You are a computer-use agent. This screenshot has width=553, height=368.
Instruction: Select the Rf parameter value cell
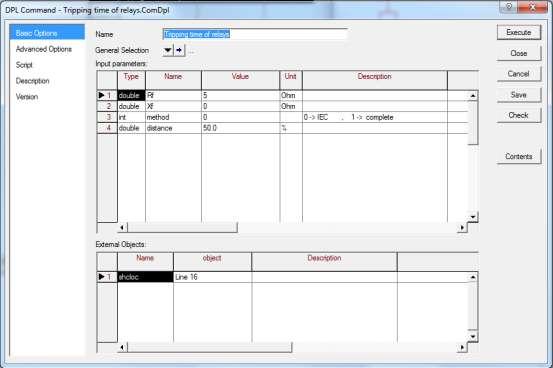pyautogui.click(x=241, y=96)
